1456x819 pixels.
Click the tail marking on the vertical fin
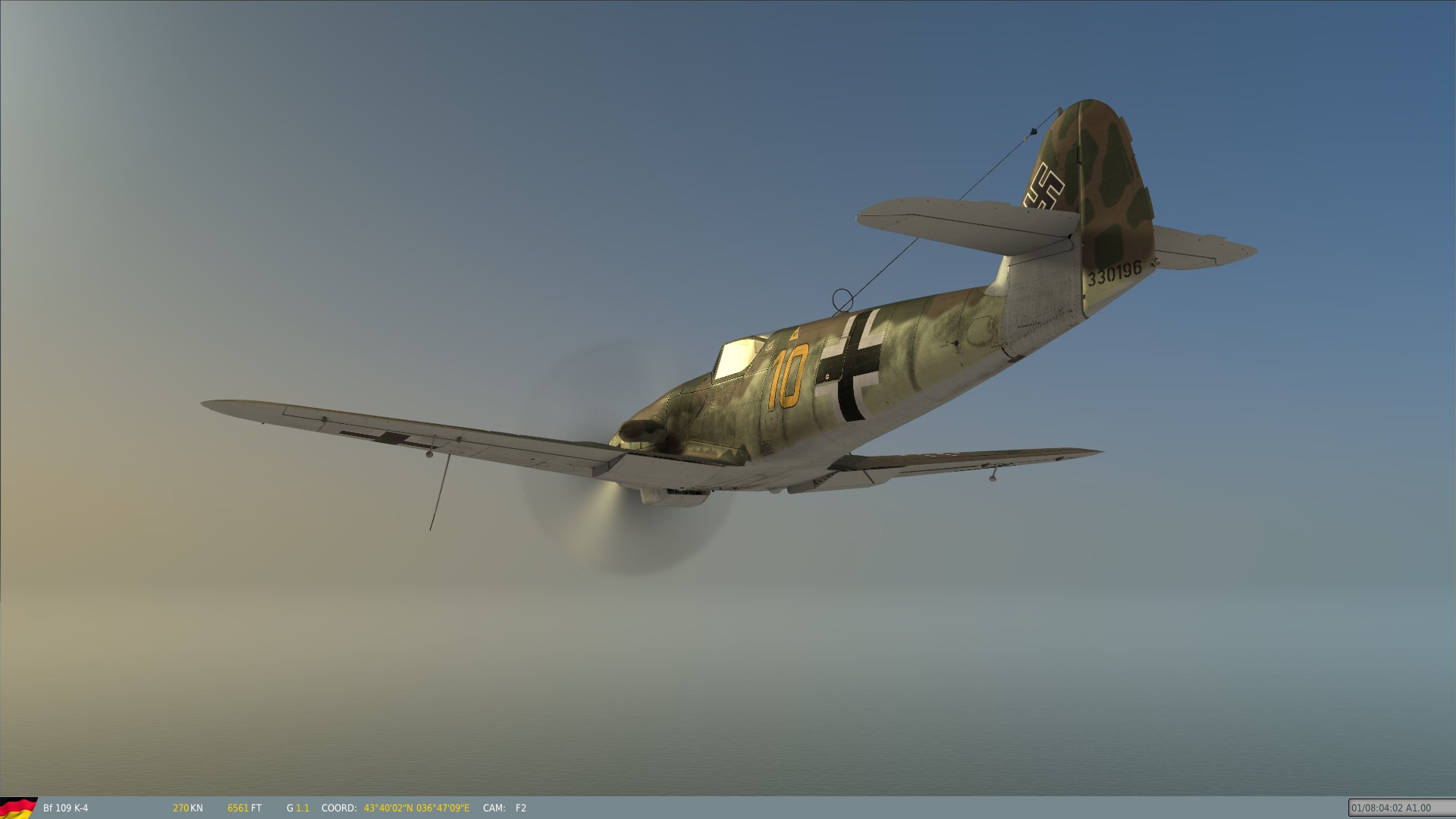[1045, 187]
